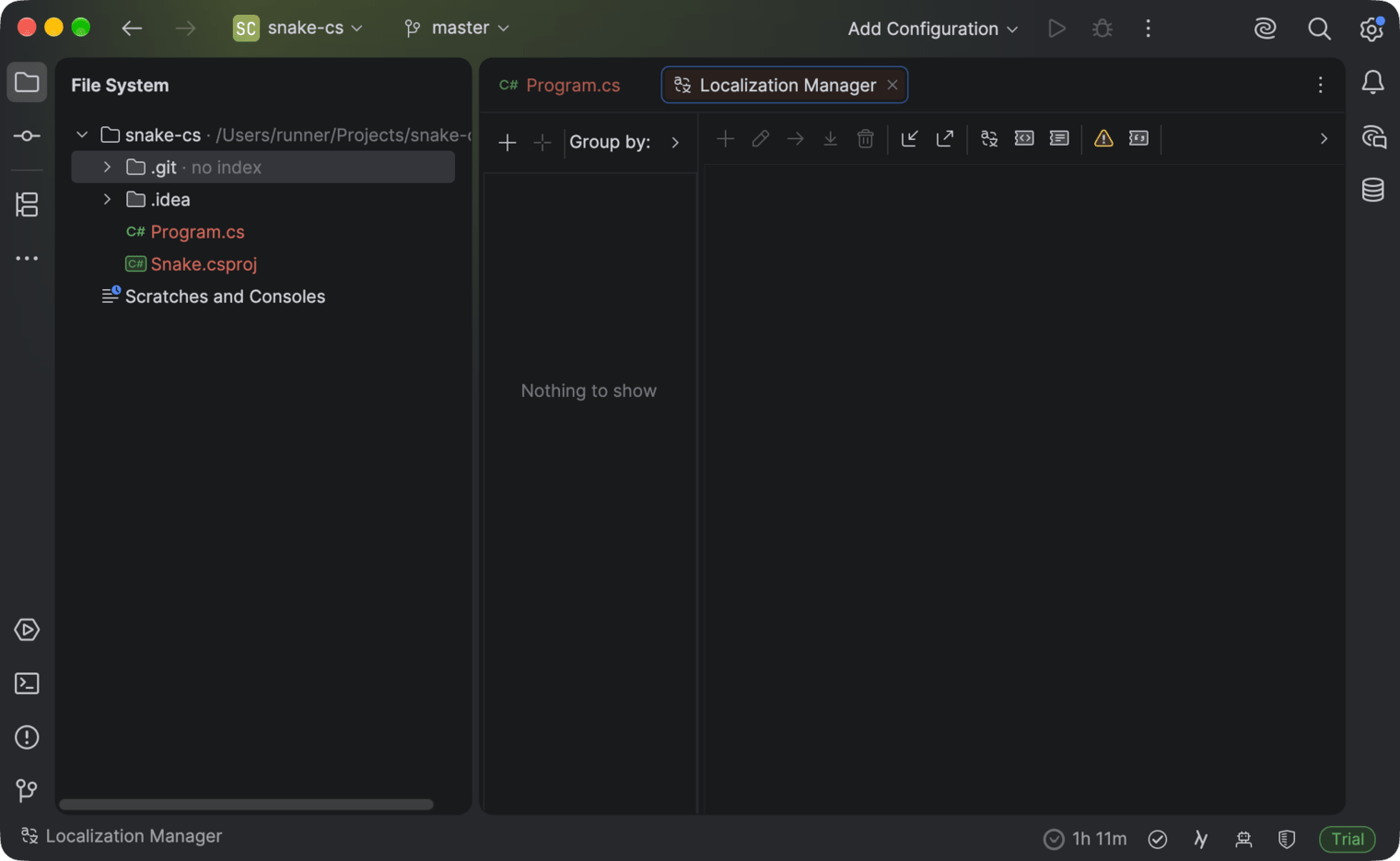The image size is (1400, 861).
Task: Open the AI chat panel icon
Action: click(x=1373, y=137)
